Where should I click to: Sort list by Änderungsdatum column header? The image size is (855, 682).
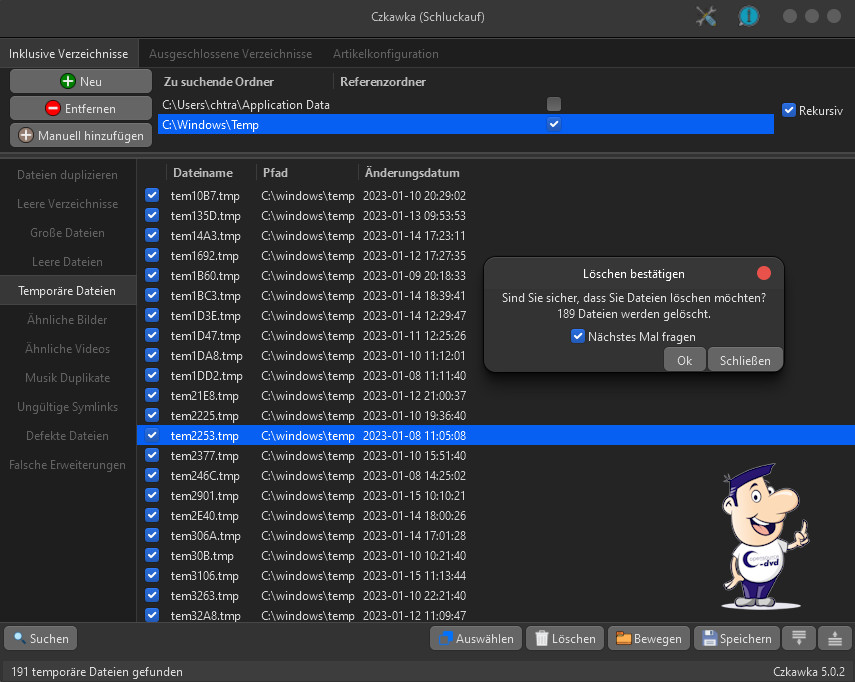coord(412,173)
